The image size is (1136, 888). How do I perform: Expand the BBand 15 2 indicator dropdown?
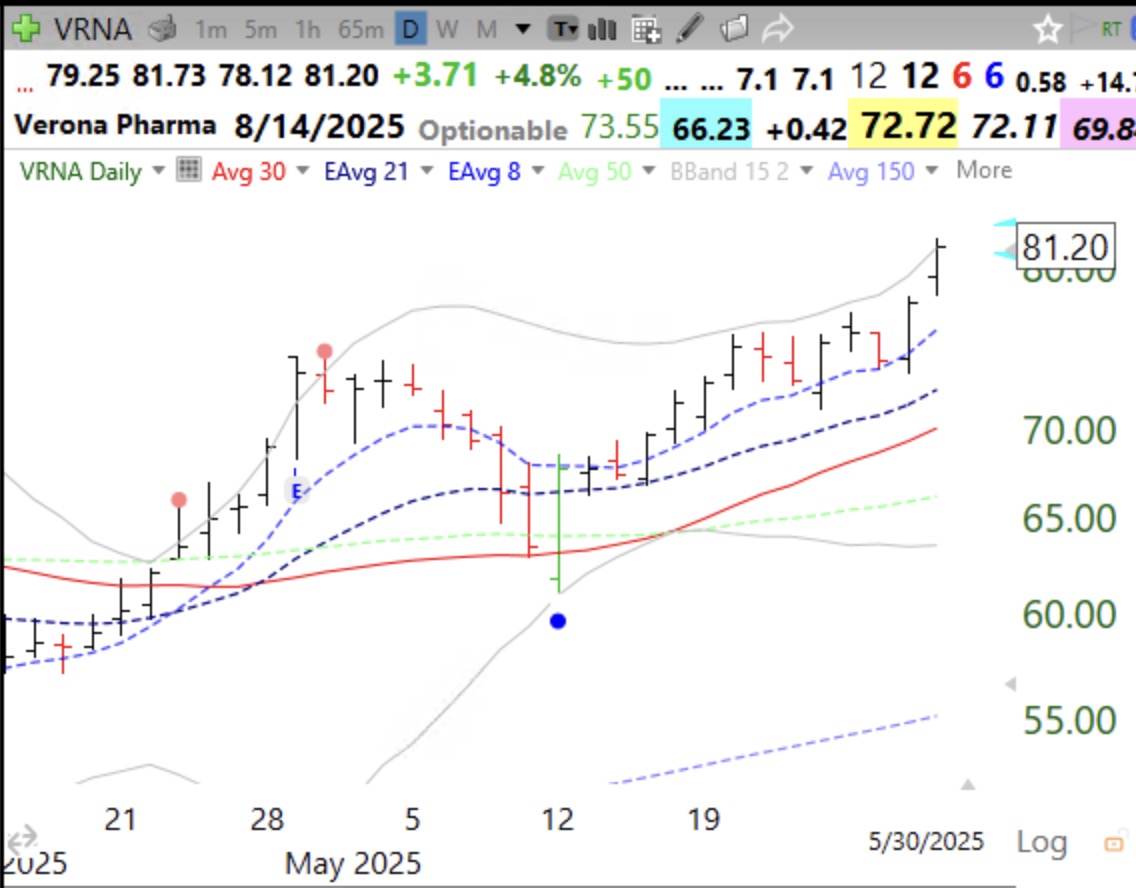(x=806, y=171)
